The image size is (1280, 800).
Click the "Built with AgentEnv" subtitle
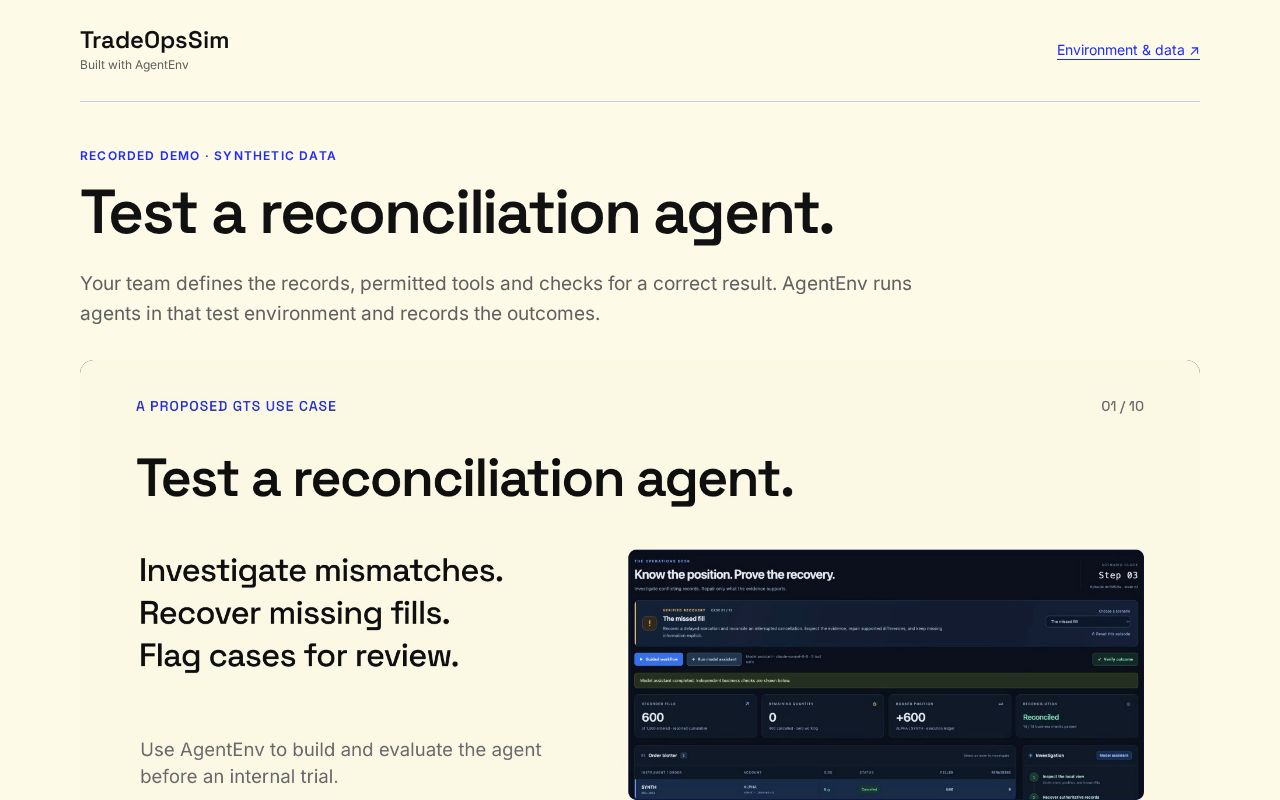tap(134, 65)
